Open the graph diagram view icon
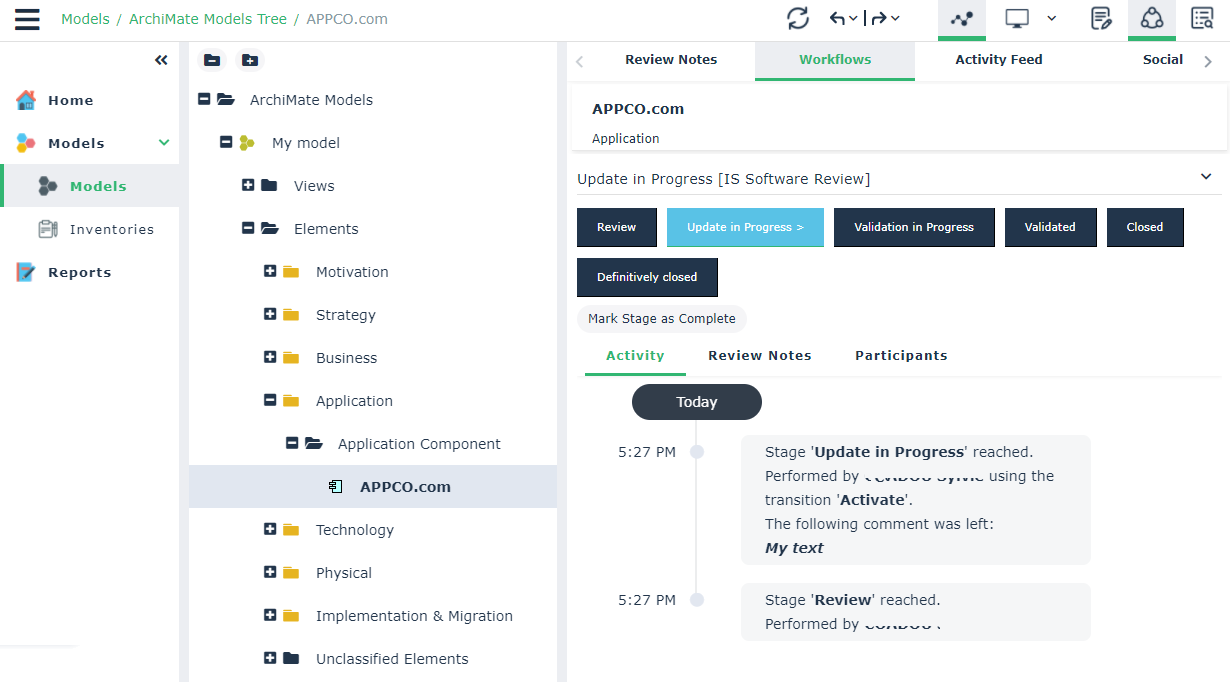Viewport: 1230px width, 682px height. (961, 19)
